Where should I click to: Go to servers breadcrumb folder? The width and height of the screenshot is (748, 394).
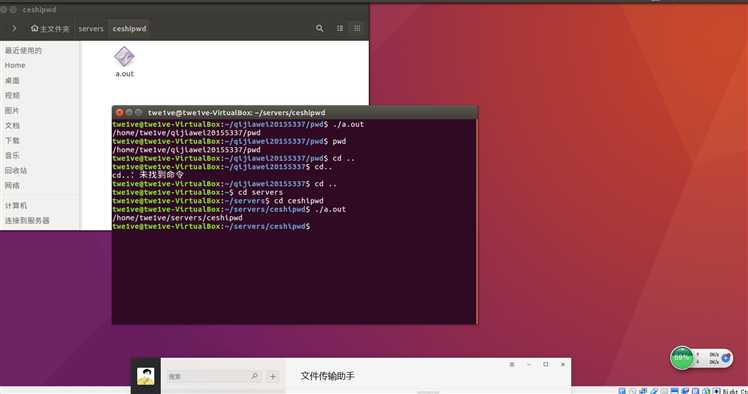91,29
